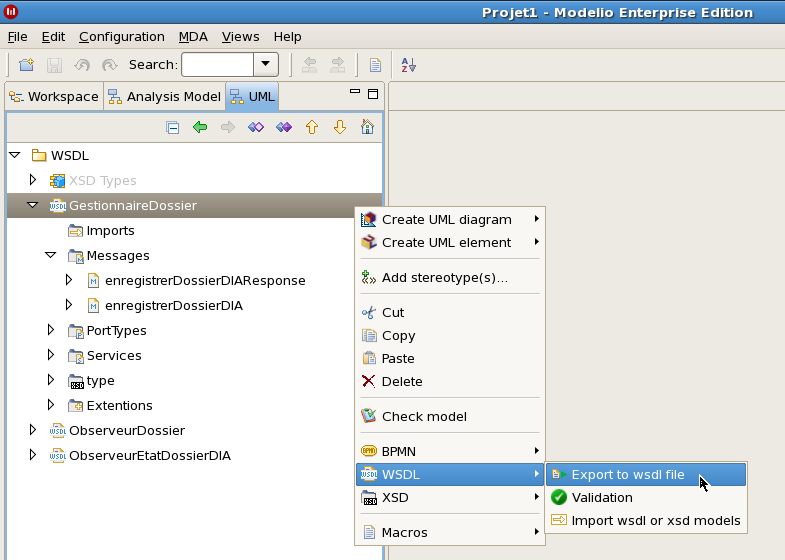This screenshot has height=560, width=785.
Task: Collapse the WSDL root folder
Action: pyautogui.click(x=15, y=155)
